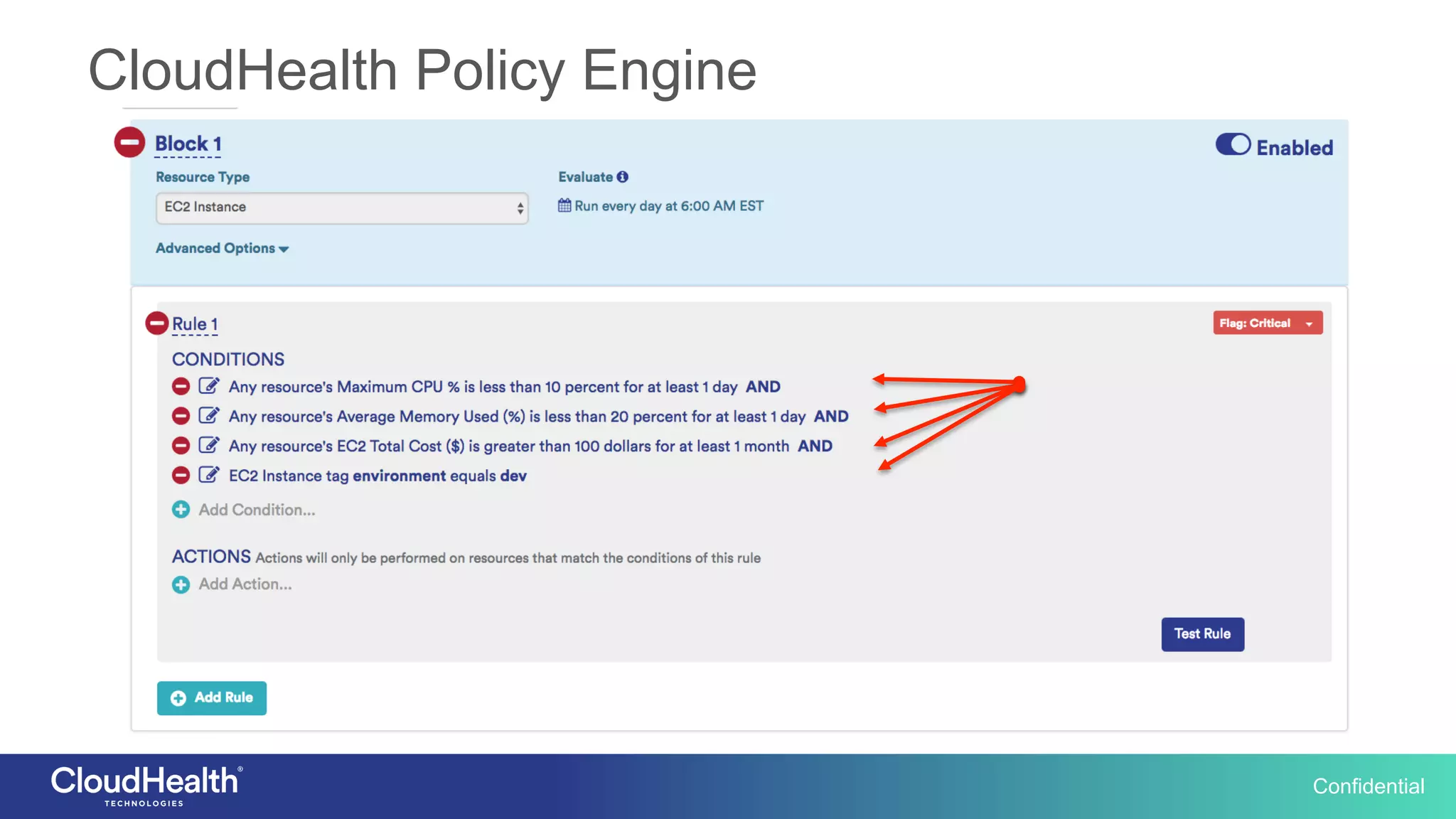
Task: Click the Add Action... link
Action: pos(245,584)
